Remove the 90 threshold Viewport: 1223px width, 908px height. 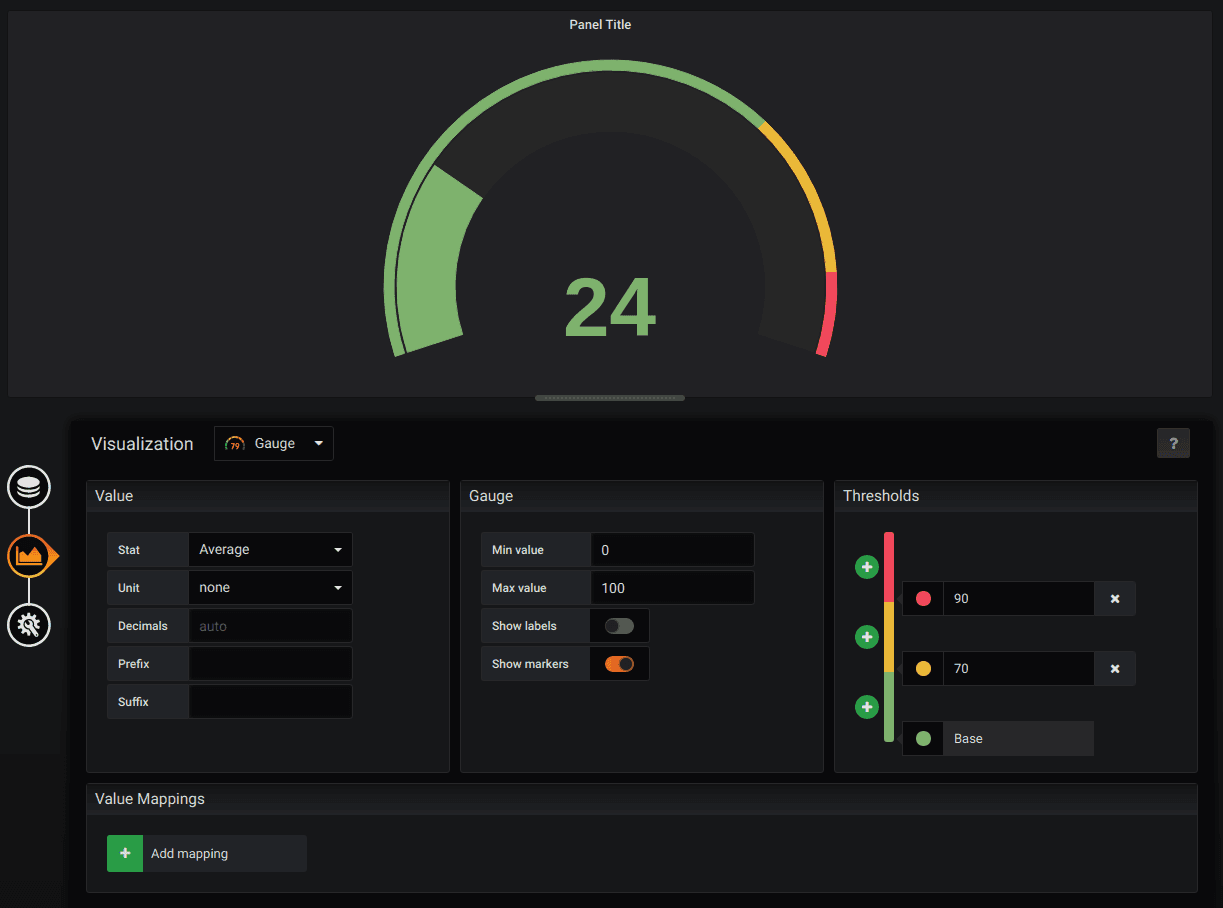tap(1115, 599)
